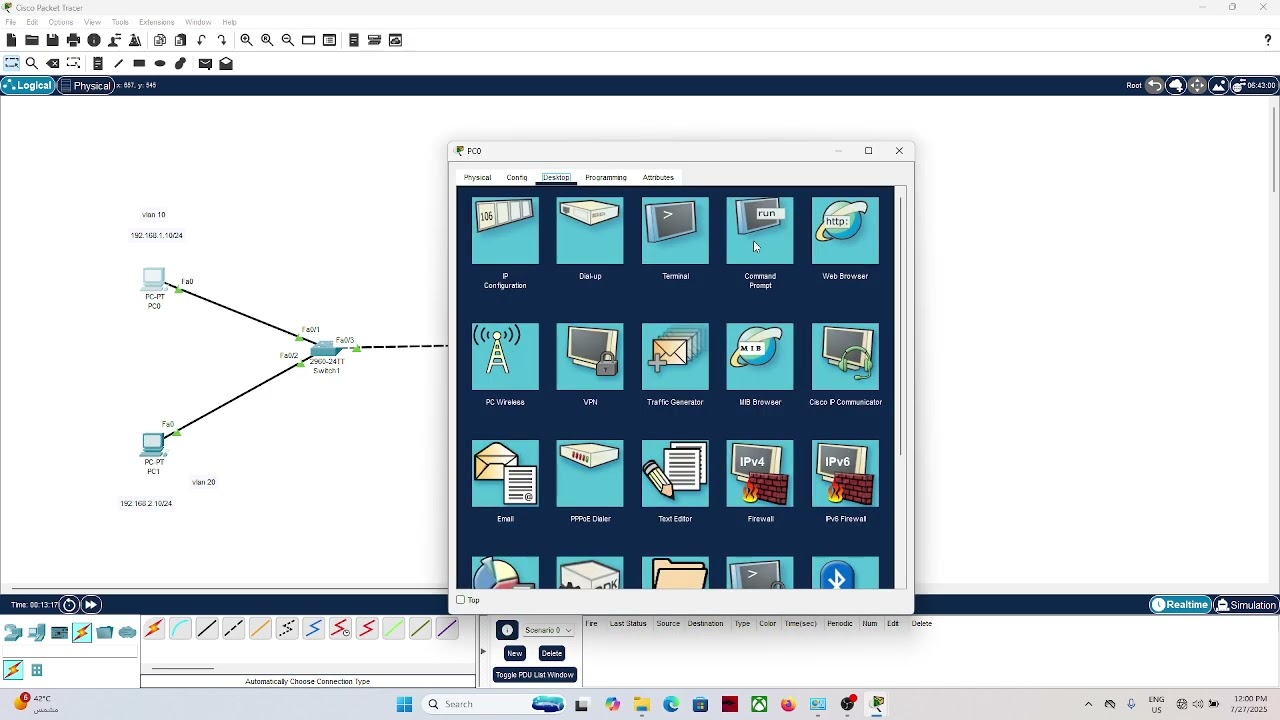The width and height of the screenshot is (1280, 720).
Task: Click the Delete scenario button
Action: [x=552, y=653]
